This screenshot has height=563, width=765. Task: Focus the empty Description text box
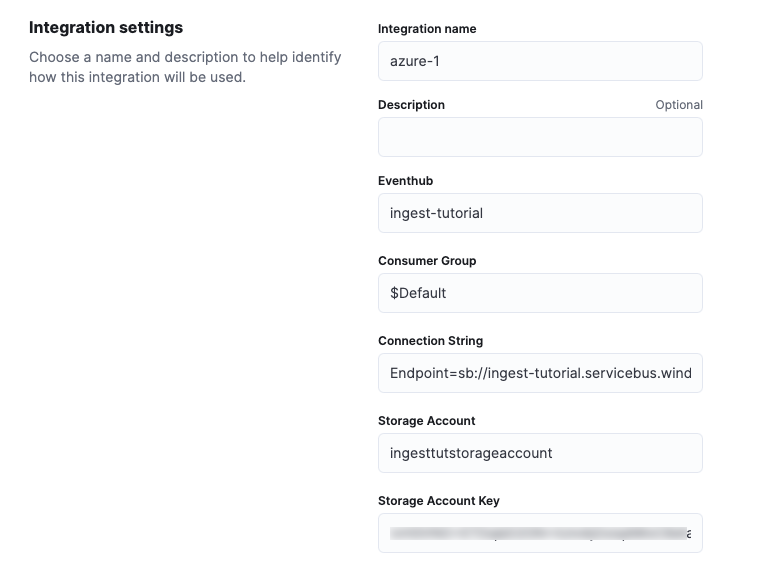[x=540, y=137]
